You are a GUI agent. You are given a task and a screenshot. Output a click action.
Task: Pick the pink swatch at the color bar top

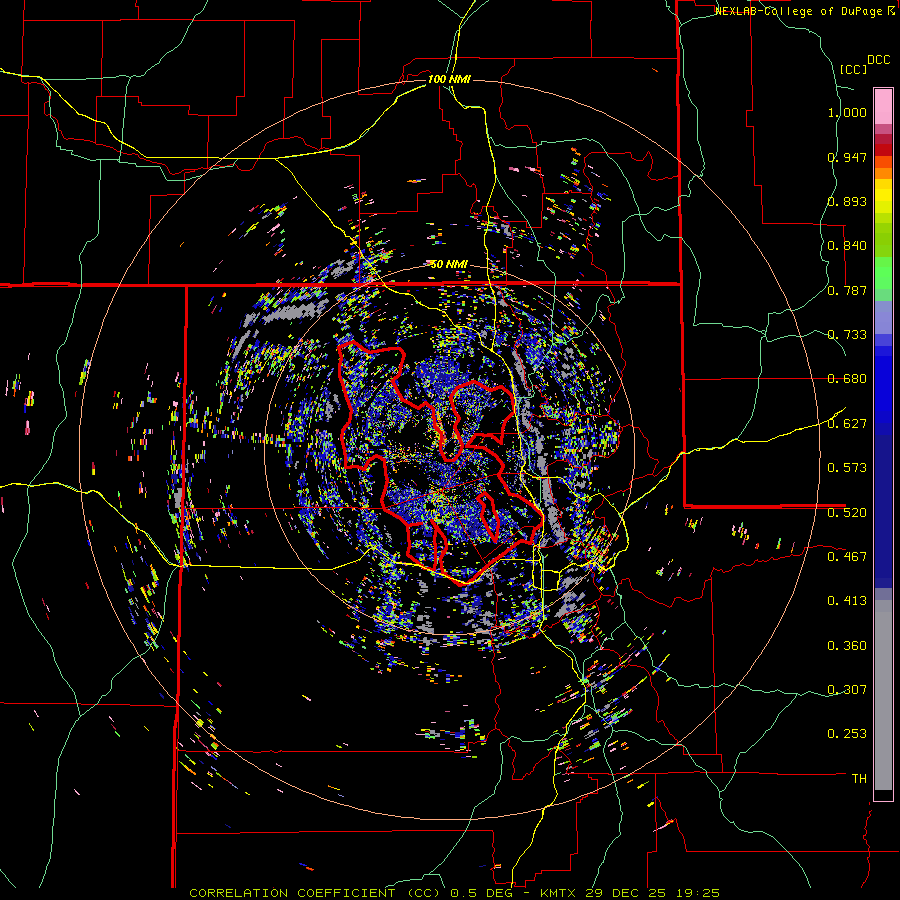click(x=883, y=106)
